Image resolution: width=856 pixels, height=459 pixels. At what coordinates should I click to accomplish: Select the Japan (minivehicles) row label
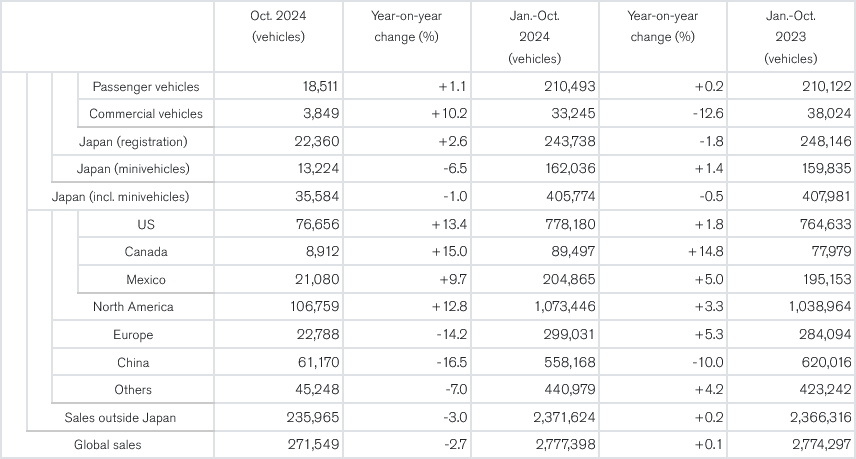[134, 169]
